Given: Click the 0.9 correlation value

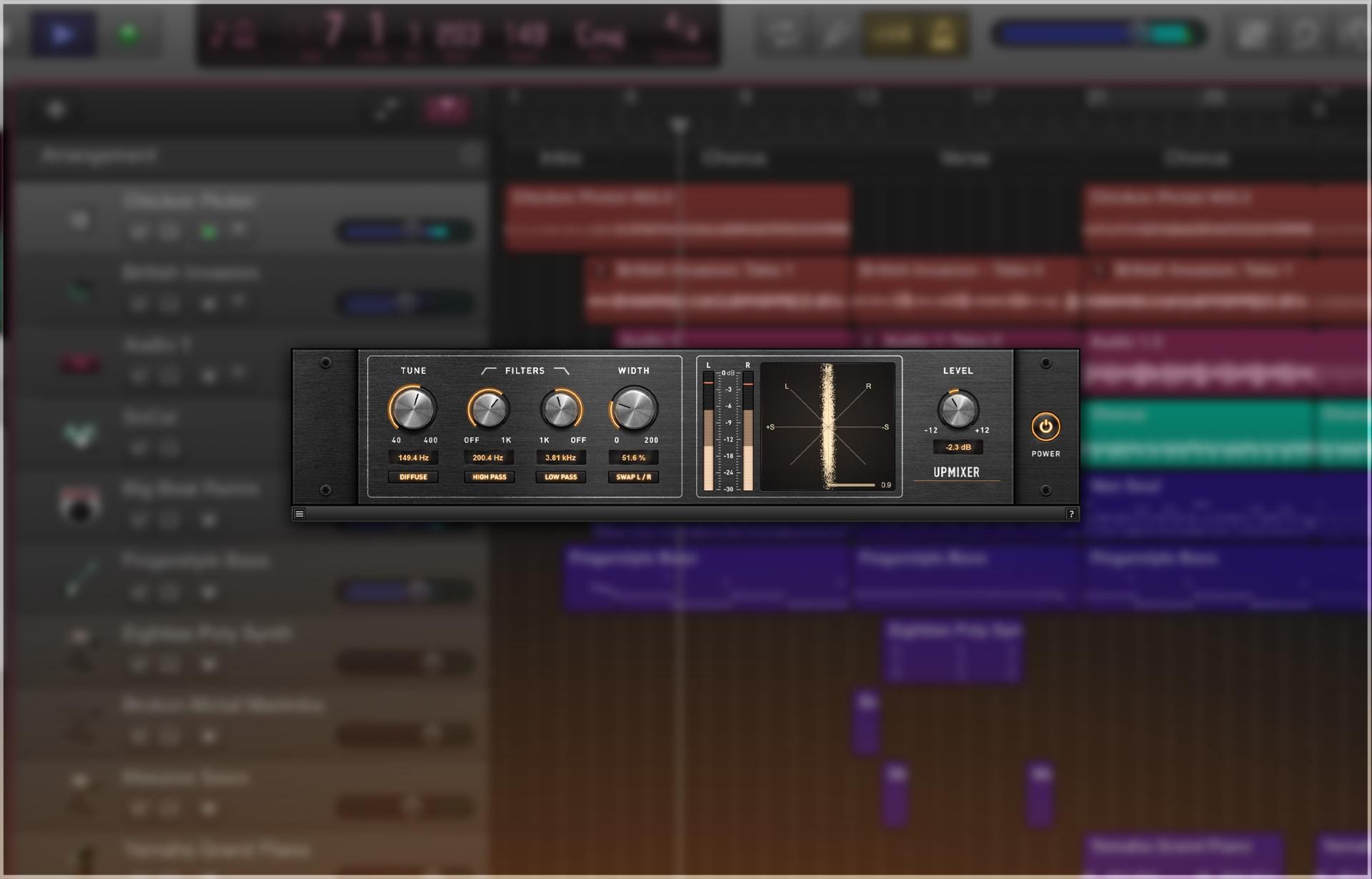Looking at the screenshot, I should (886, 485).
